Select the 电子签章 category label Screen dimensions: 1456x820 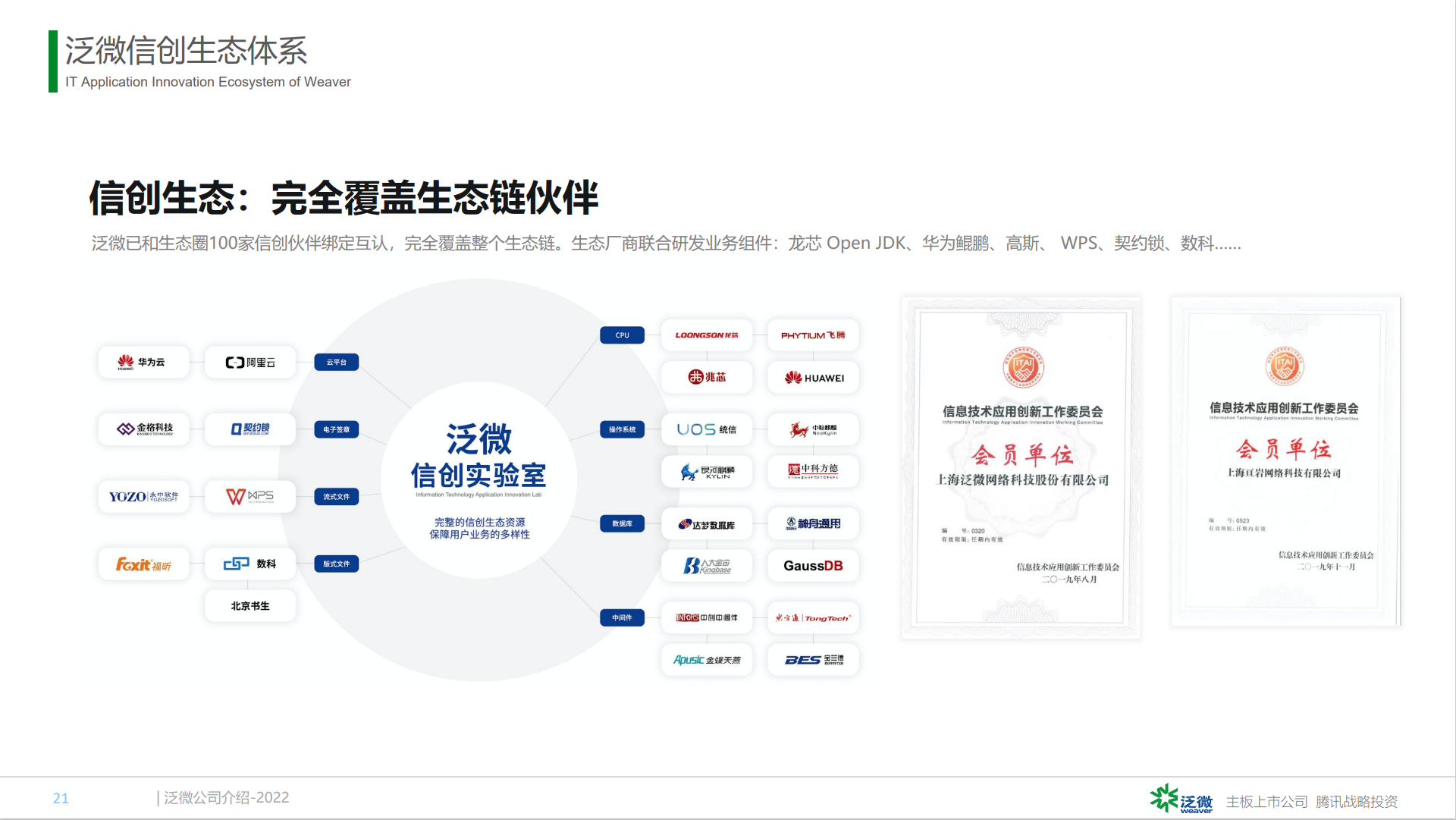coord(336,429)
